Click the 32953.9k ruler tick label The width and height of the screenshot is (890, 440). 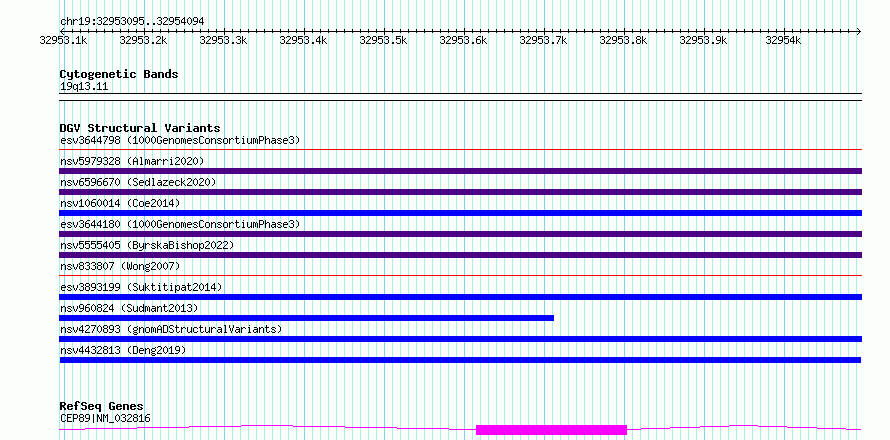[704, 40]
